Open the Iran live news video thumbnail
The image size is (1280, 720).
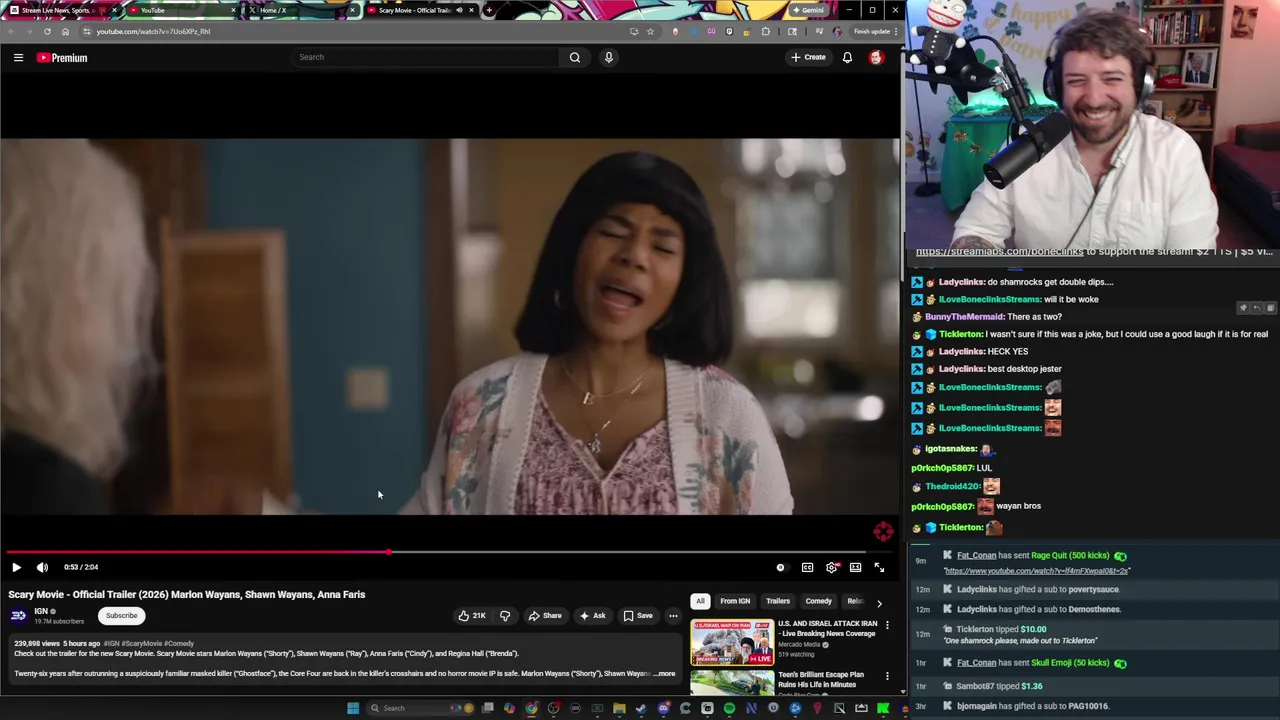(732, 642)
